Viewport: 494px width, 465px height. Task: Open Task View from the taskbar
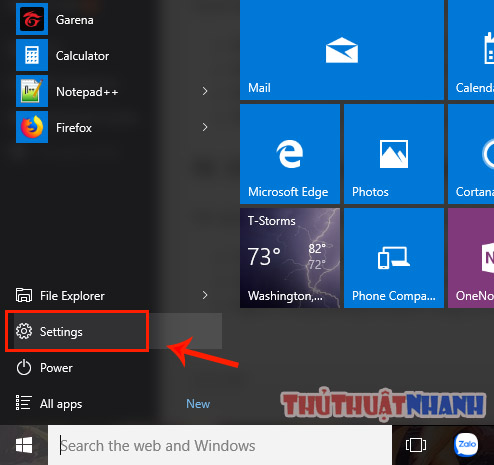tap(416, 445)
